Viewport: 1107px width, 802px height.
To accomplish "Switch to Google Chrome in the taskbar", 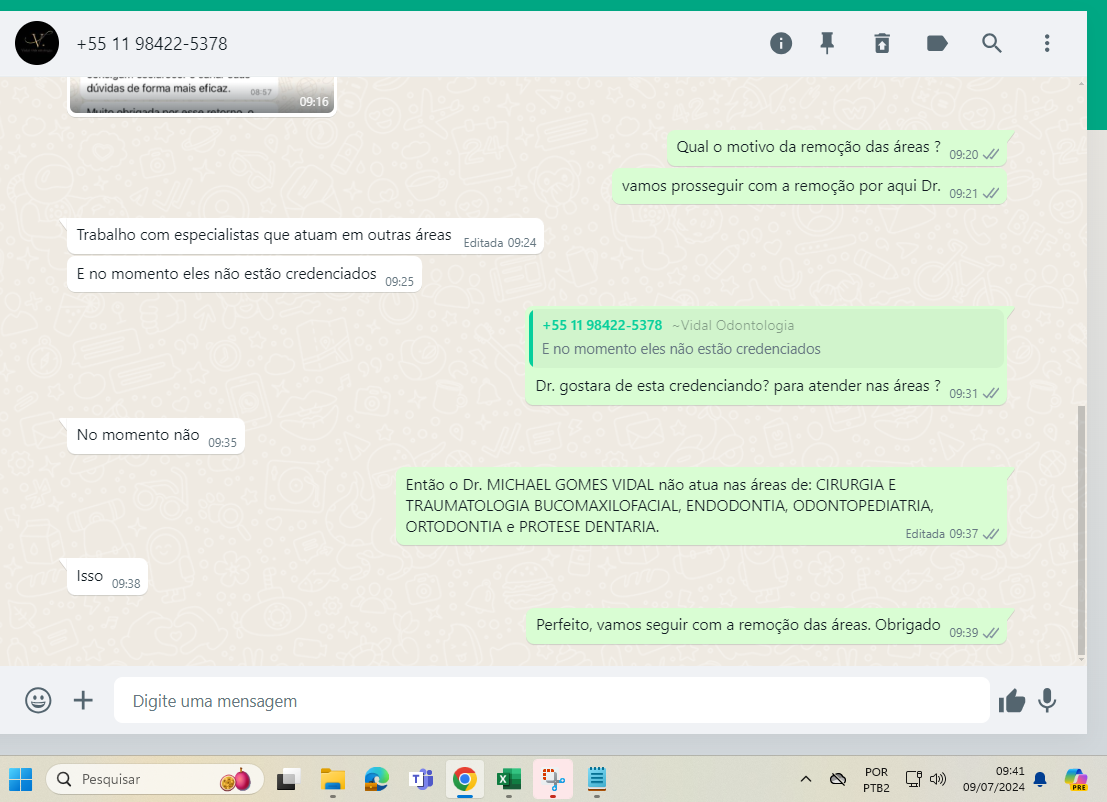I will point(465,779).
